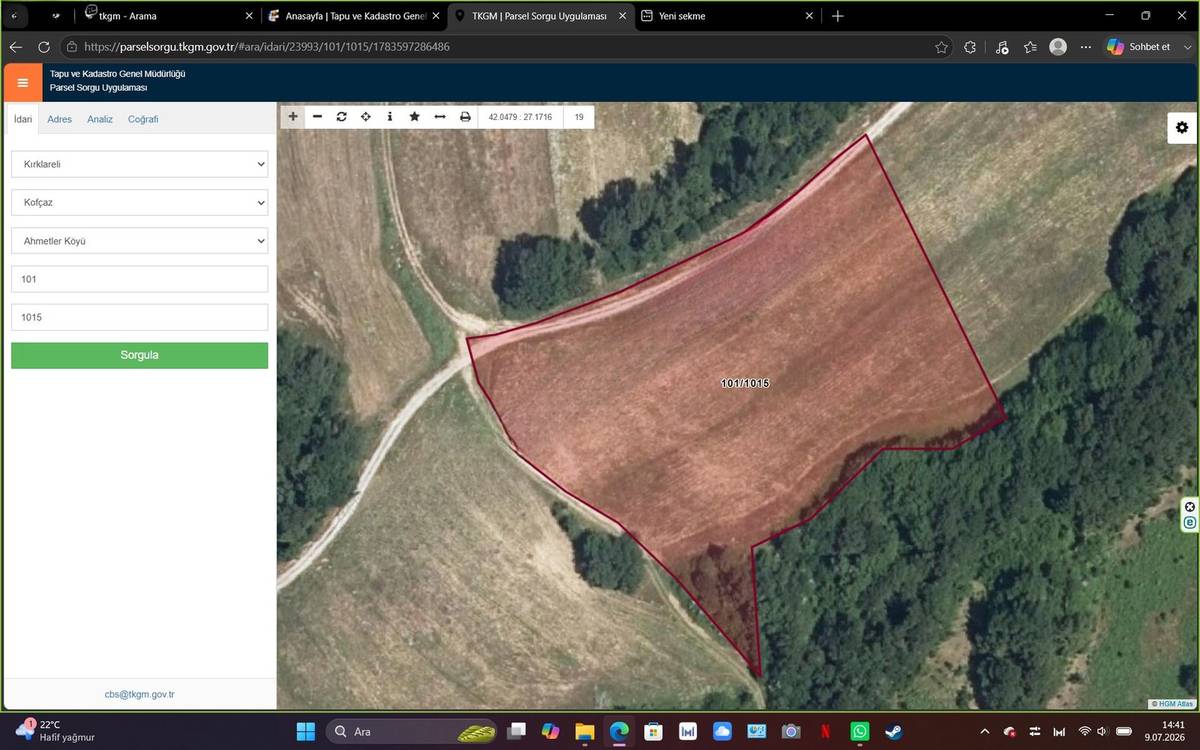Image resolution: width=1200 pixels, height=750 pixels.
Task: Click the browser address bar URL
Action: (267, 47)
